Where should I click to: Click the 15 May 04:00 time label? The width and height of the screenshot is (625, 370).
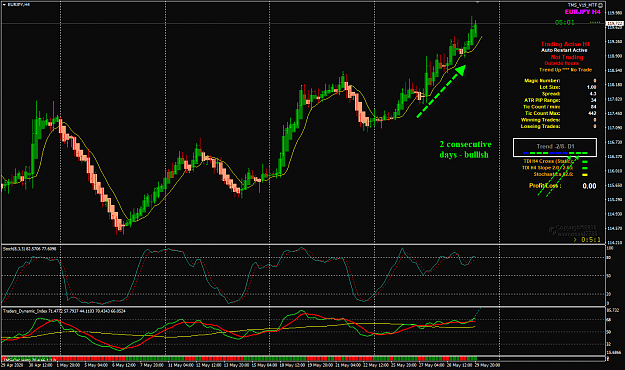click(x=265, y=365)
